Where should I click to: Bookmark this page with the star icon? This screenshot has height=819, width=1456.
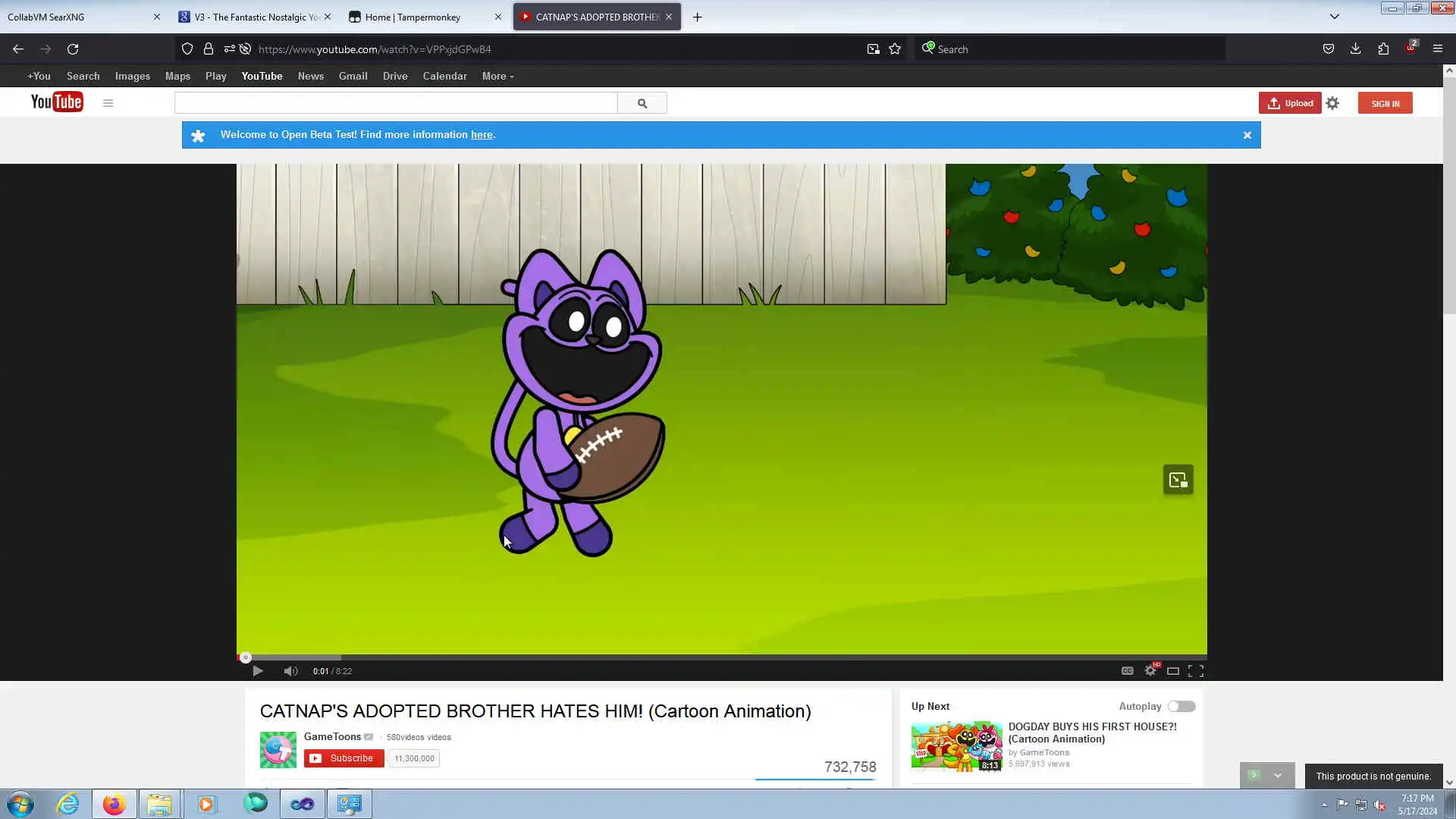895,49
